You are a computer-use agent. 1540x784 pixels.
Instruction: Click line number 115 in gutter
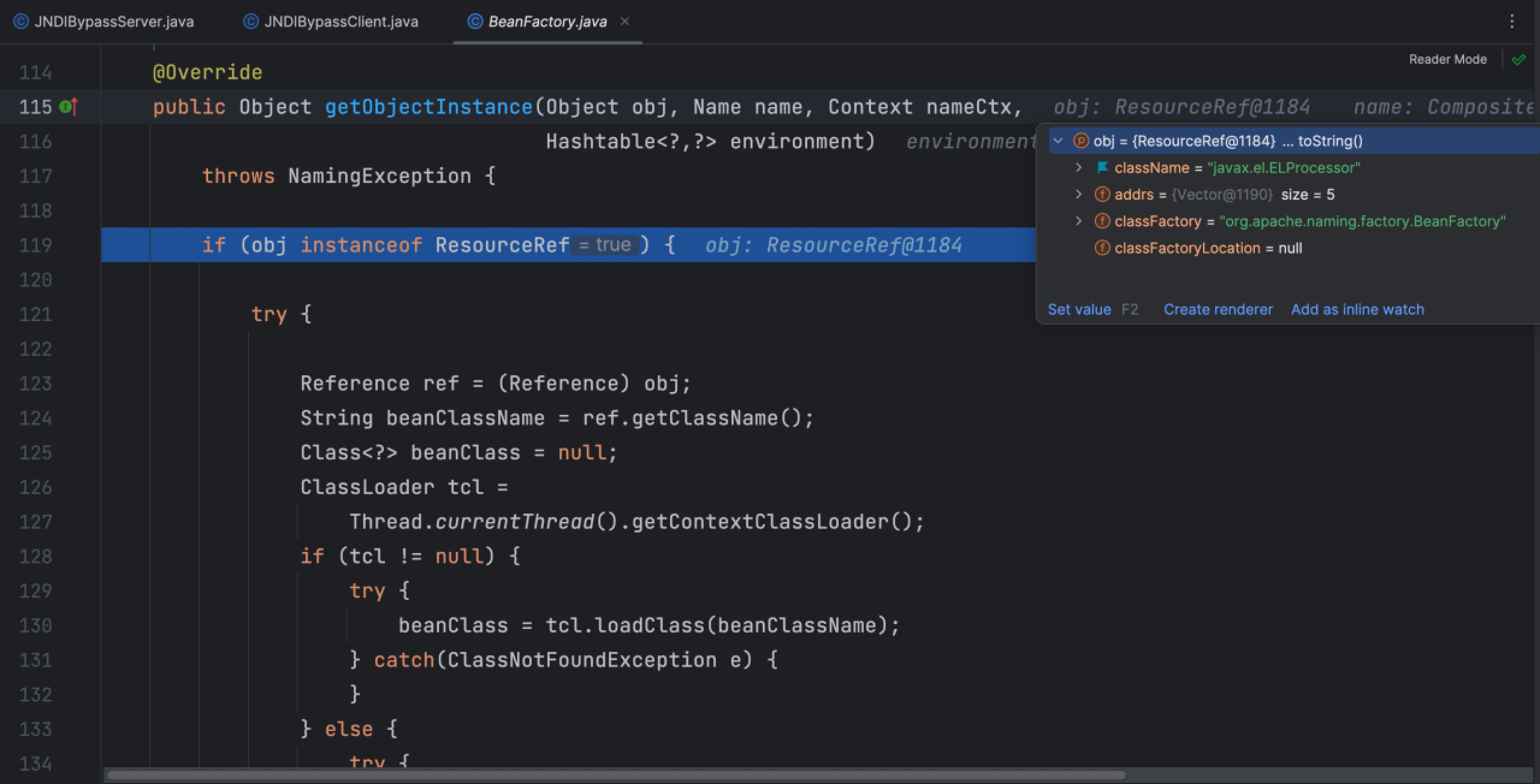35,107
